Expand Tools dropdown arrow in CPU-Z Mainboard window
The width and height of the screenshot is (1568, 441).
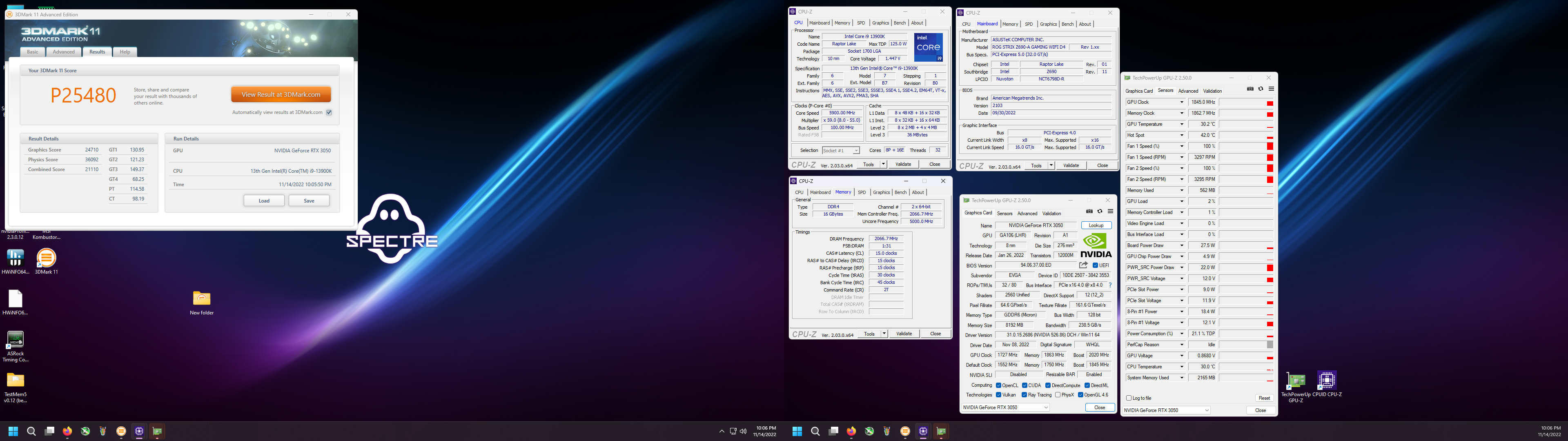(1051, 165)
